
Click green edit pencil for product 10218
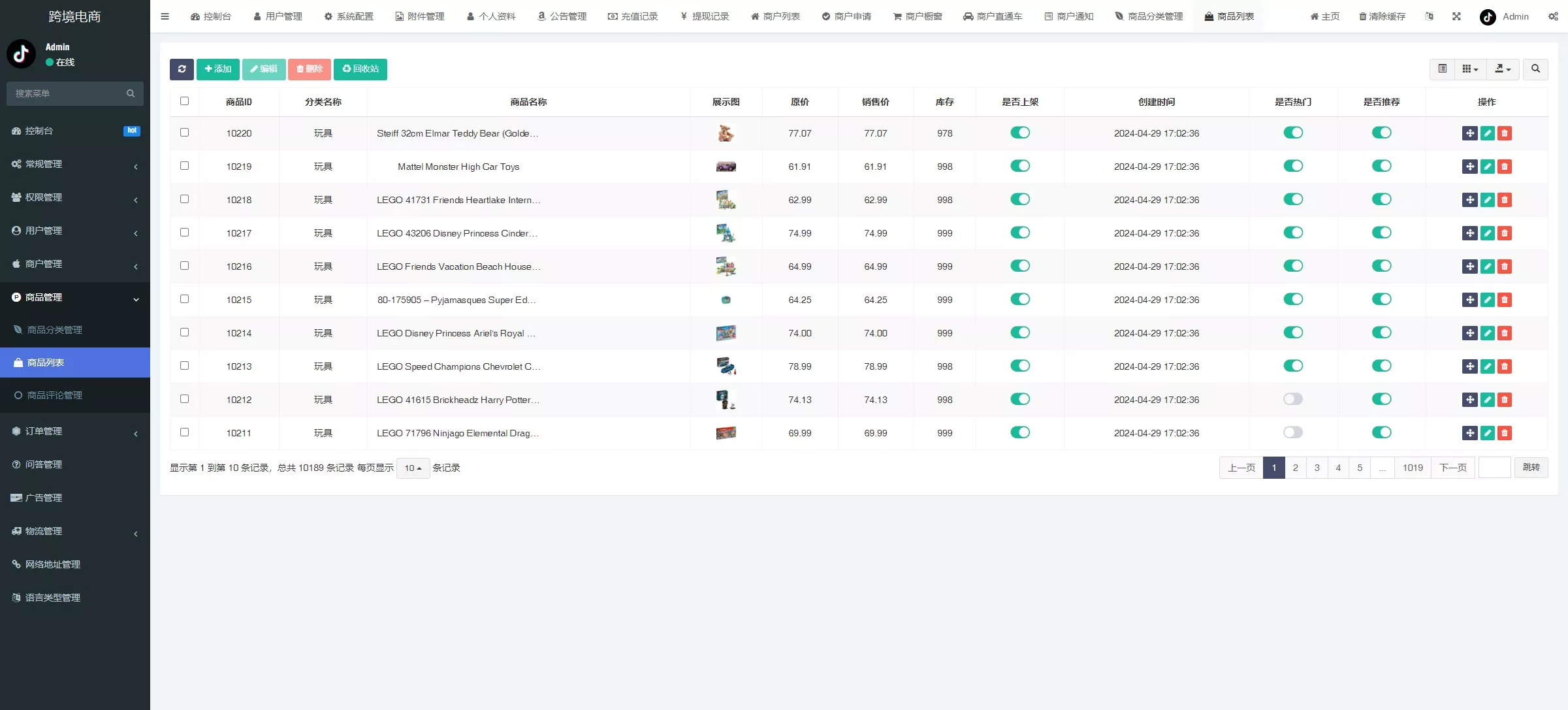(1487, 200)
